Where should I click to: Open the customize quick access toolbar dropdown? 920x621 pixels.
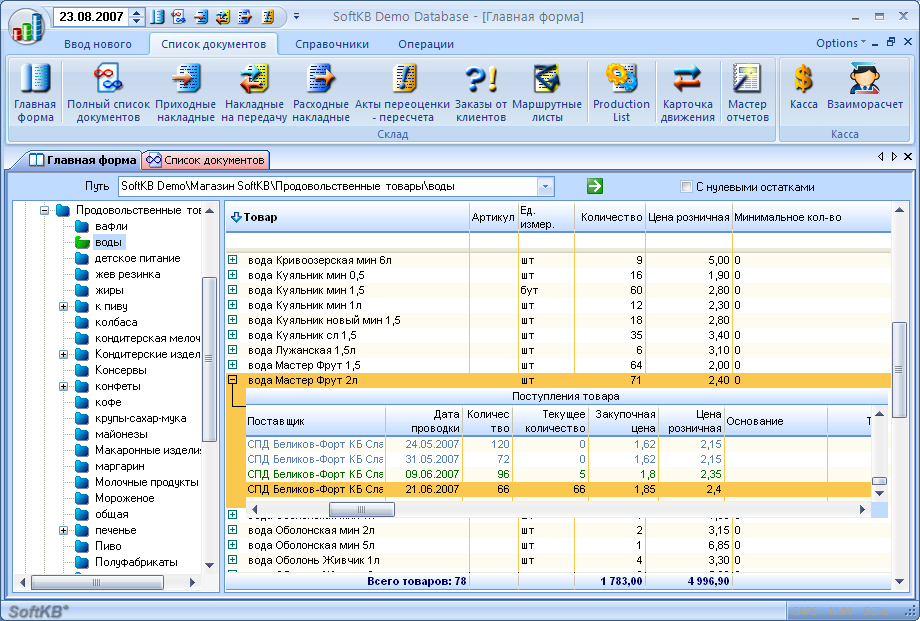[296, 16]
